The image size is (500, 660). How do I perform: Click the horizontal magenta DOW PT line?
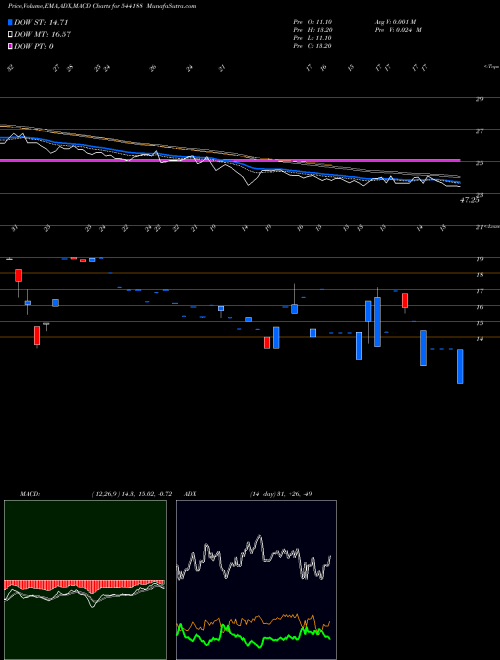(x=230, y=160)
